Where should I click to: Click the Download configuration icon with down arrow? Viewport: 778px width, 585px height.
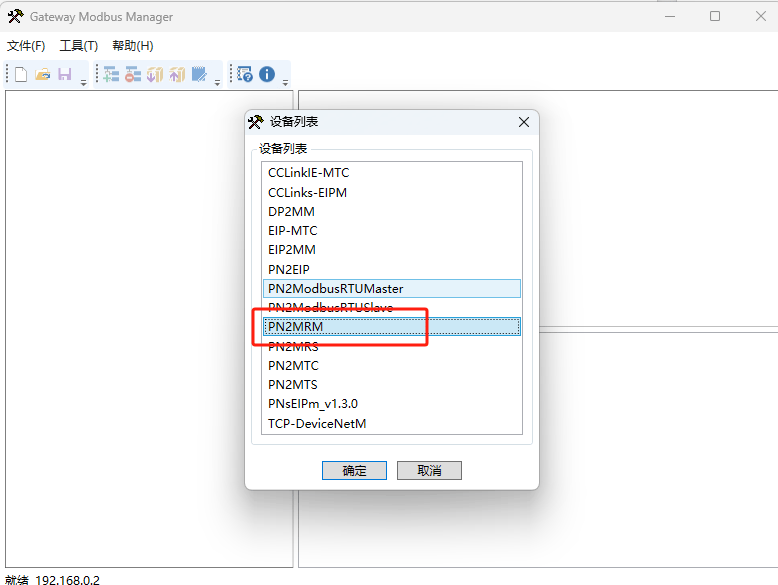(x=155, y=74)
